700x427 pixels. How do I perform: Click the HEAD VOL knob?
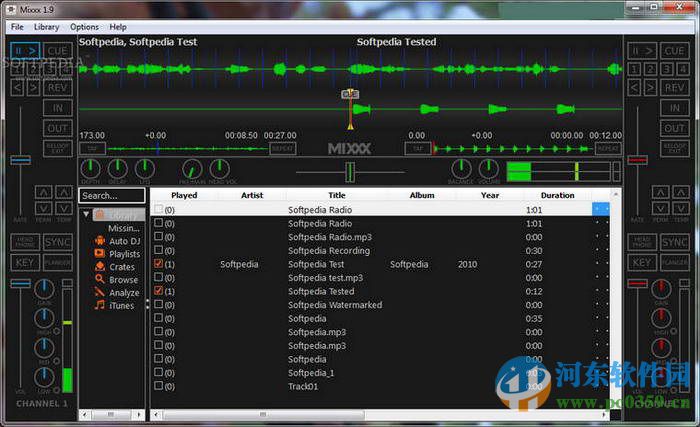coord(220,169)
